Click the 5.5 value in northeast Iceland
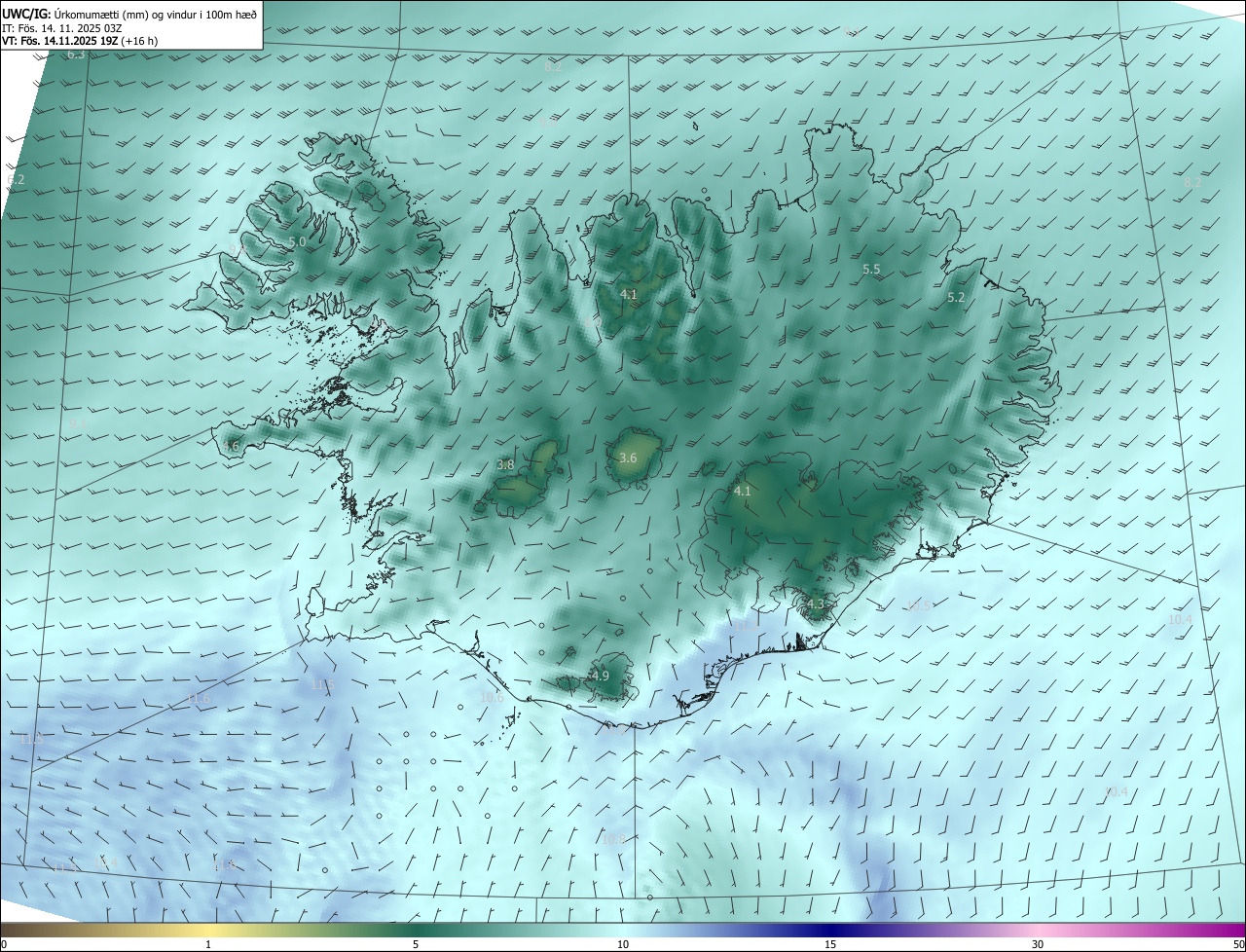The width and height of the screenshot is (1246, 952). [871, 269]
